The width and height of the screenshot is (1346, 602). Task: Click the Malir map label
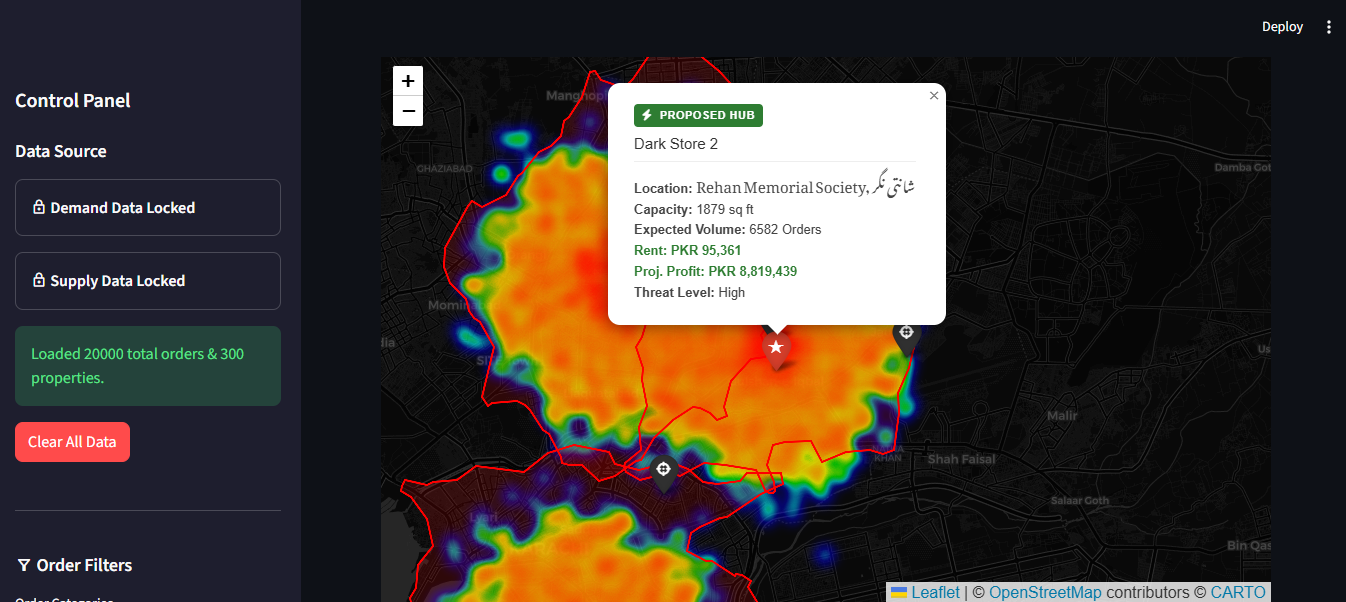pyautogui.click(x=1063, y=415)
